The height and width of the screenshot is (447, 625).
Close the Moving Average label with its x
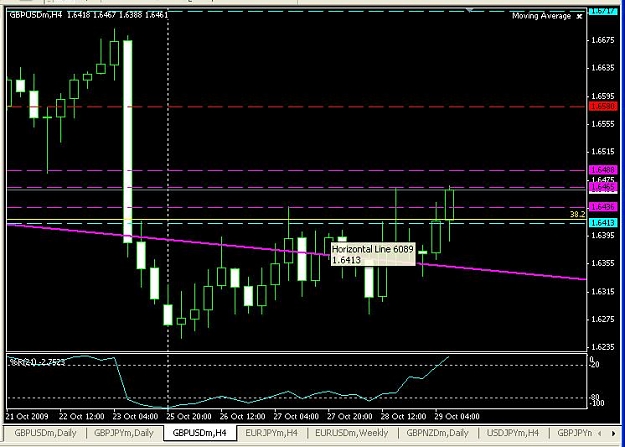[580, 16]
